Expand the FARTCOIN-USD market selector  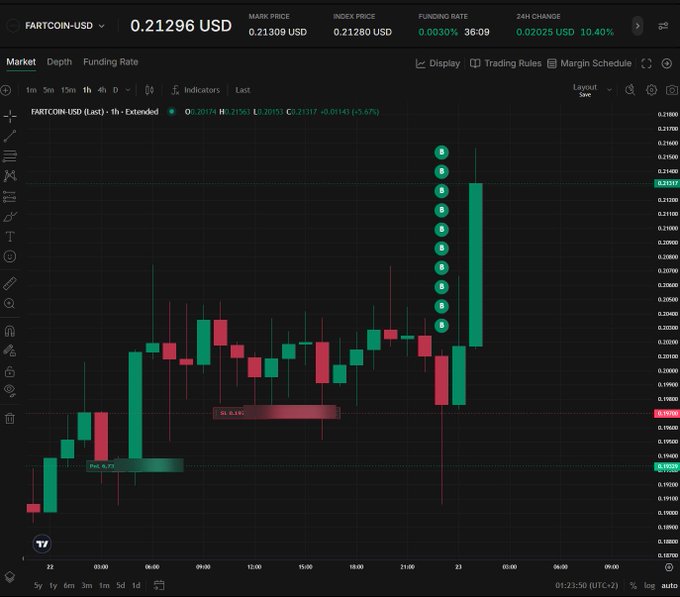[65, 26]
